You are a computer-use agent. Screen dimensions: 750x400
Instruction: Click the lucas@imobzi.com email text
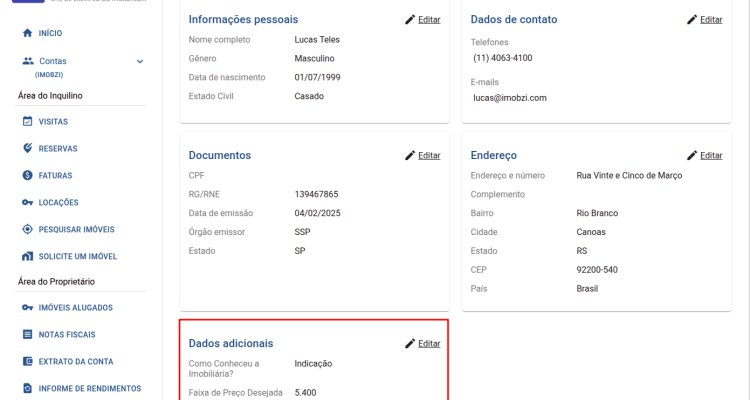pyautogui.click(x=510, y=98)
